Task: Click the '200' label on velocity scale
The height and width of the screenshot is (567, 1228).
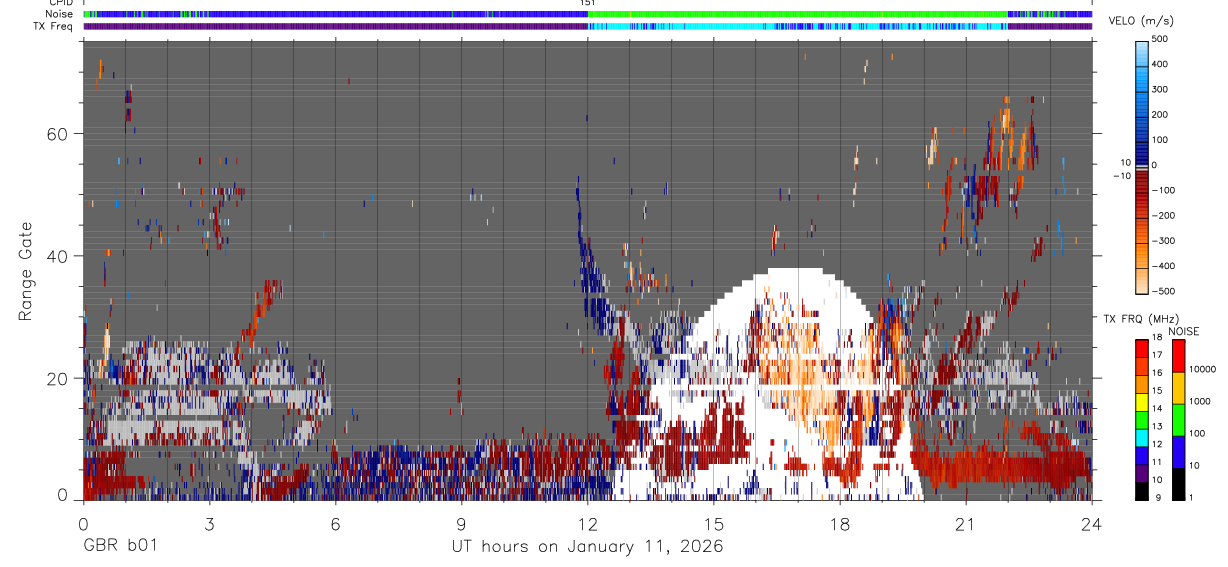Action: pyautogui.click(x=1160, y=114)
